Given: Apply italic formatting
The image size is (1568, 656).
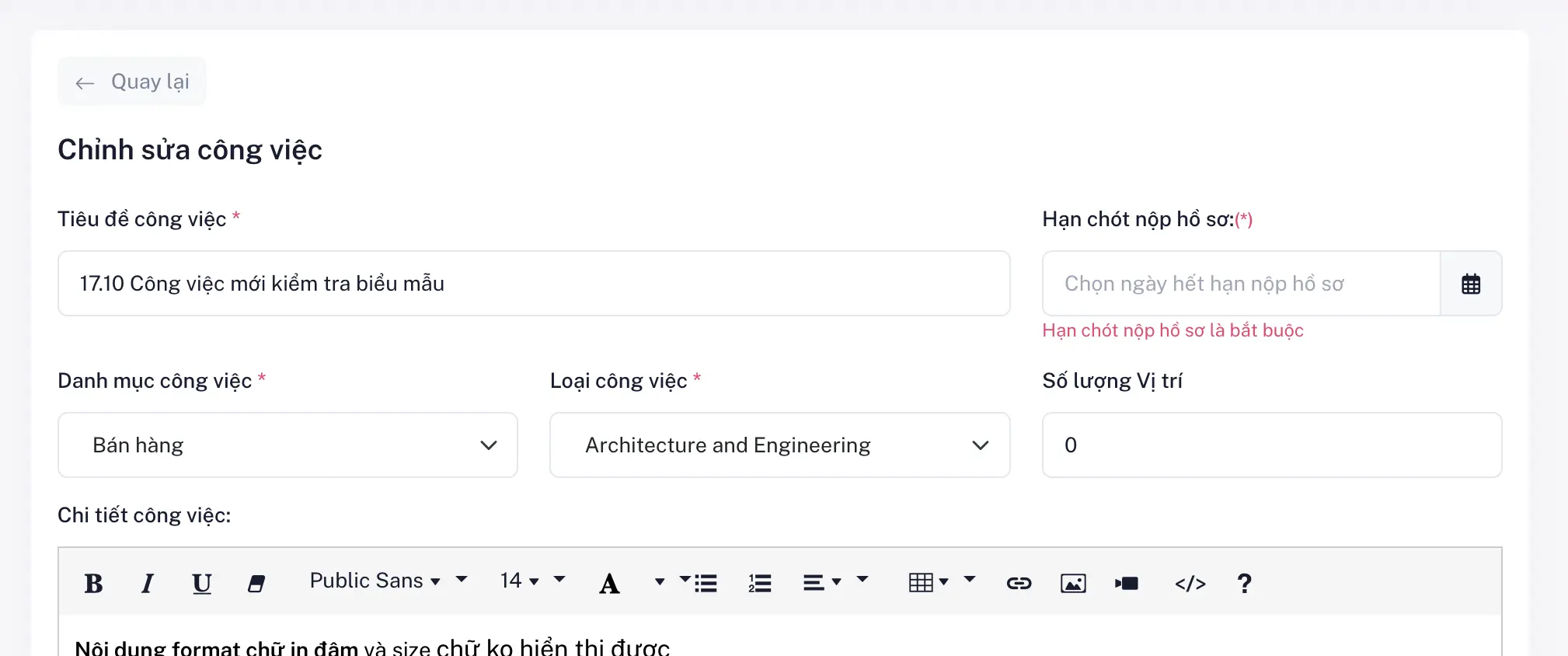Looking at the screenshot, I should 148,583.
